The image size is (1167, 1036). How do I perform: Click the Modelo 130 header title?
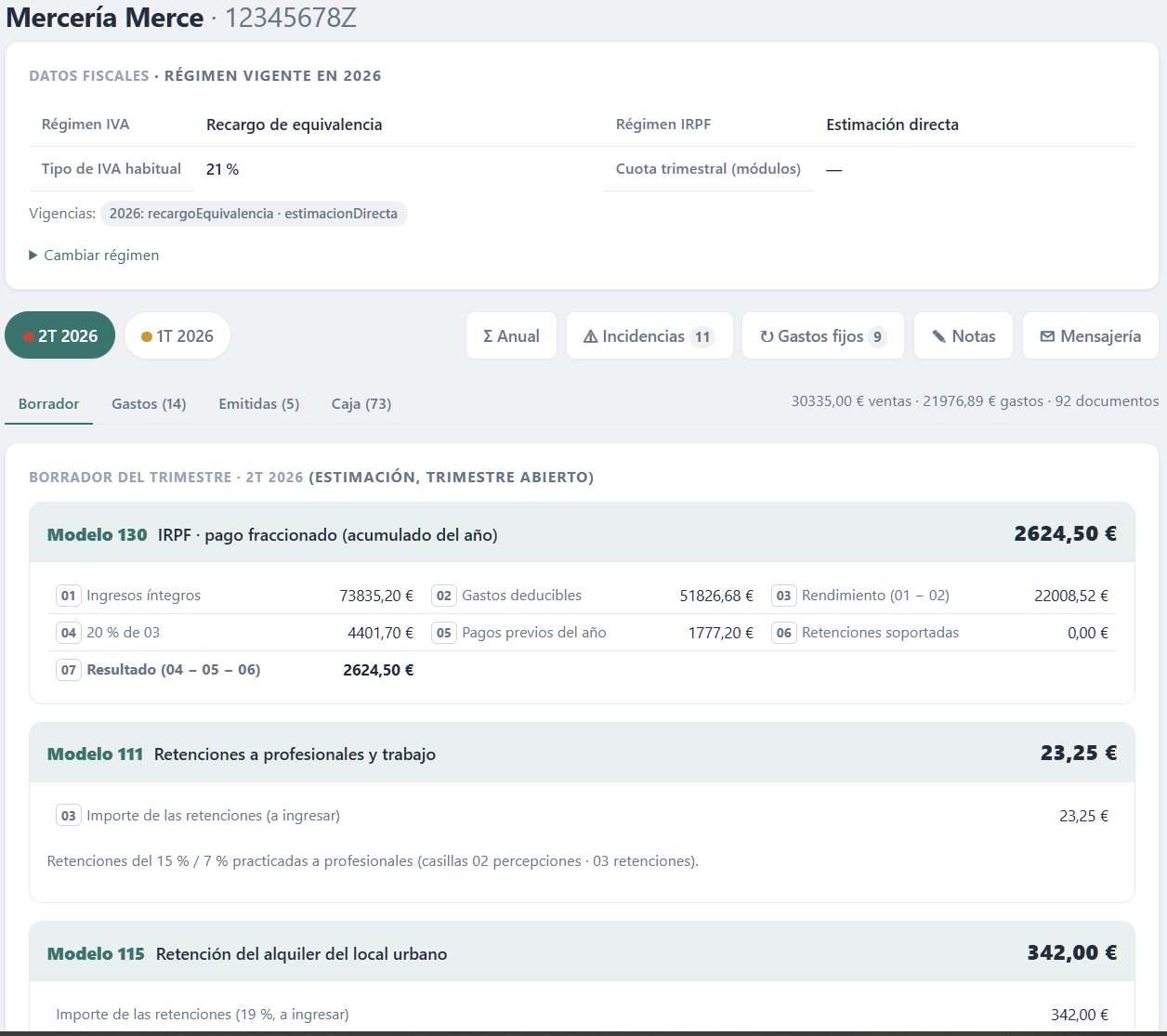coord(98,534)
